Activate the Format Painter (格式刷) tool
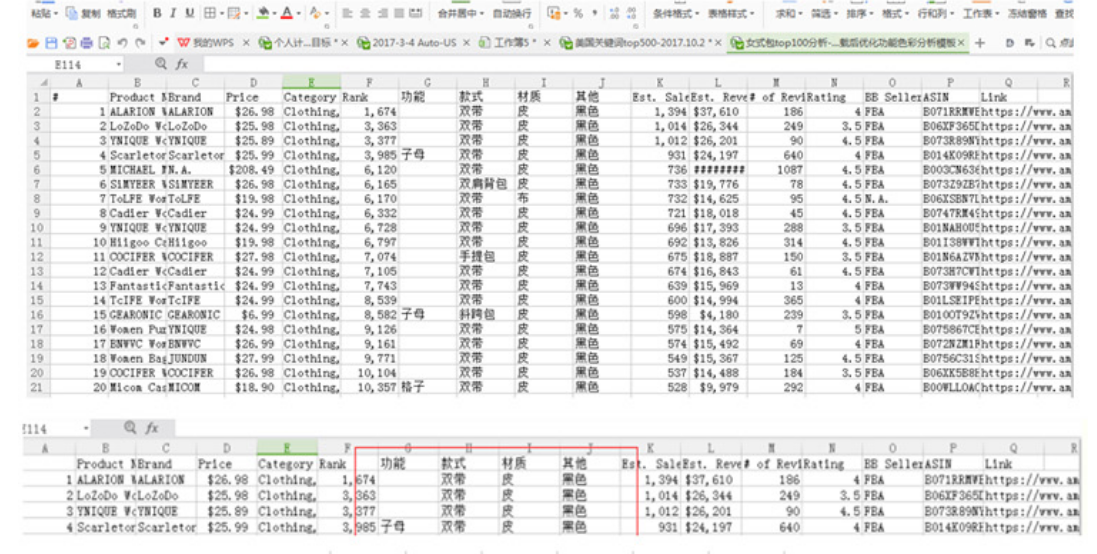The width and height of the screenshot is (1097, 554). click(x=122, y=13)
